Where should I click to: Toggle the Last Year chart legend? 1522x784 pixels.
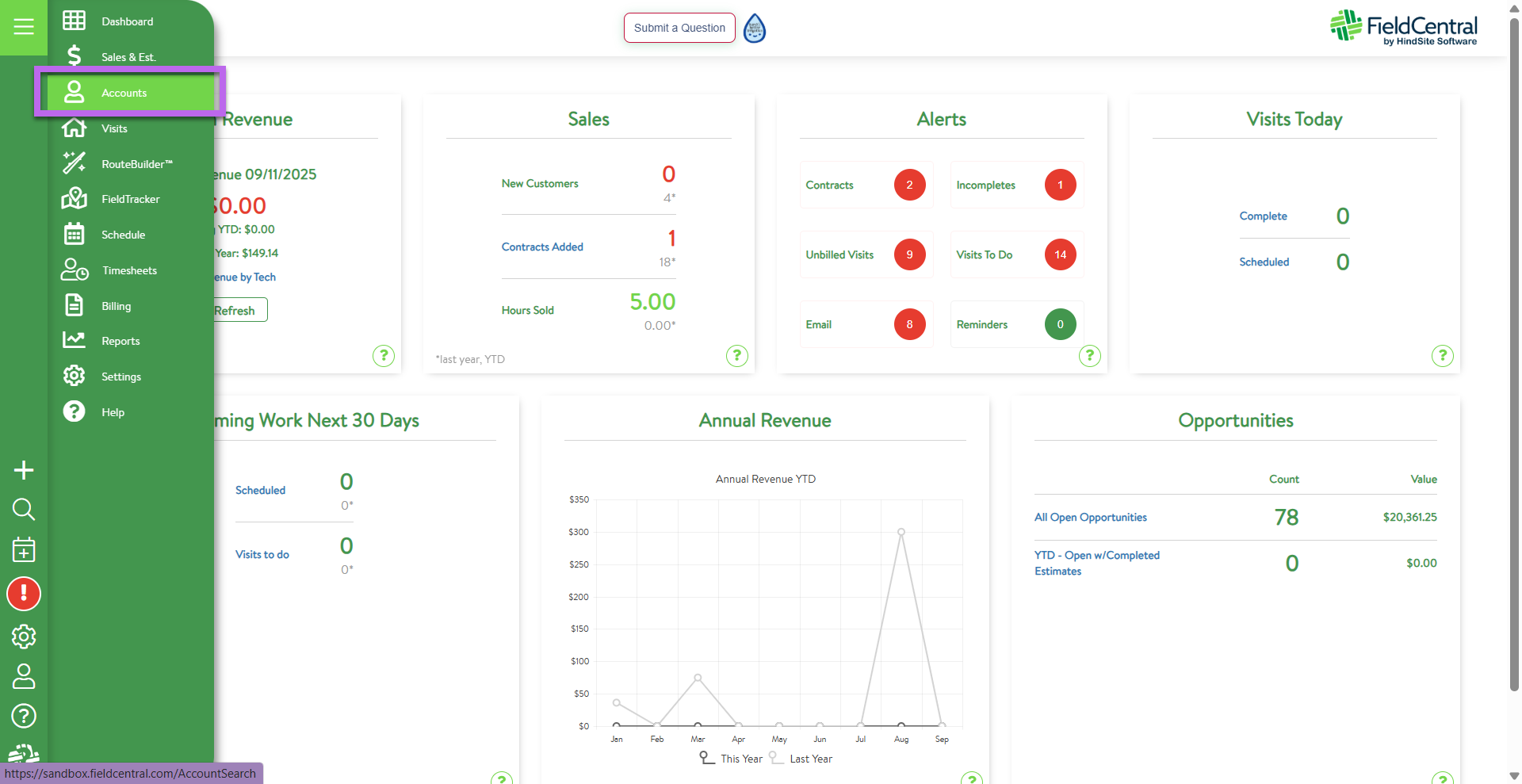coord(801,759)
